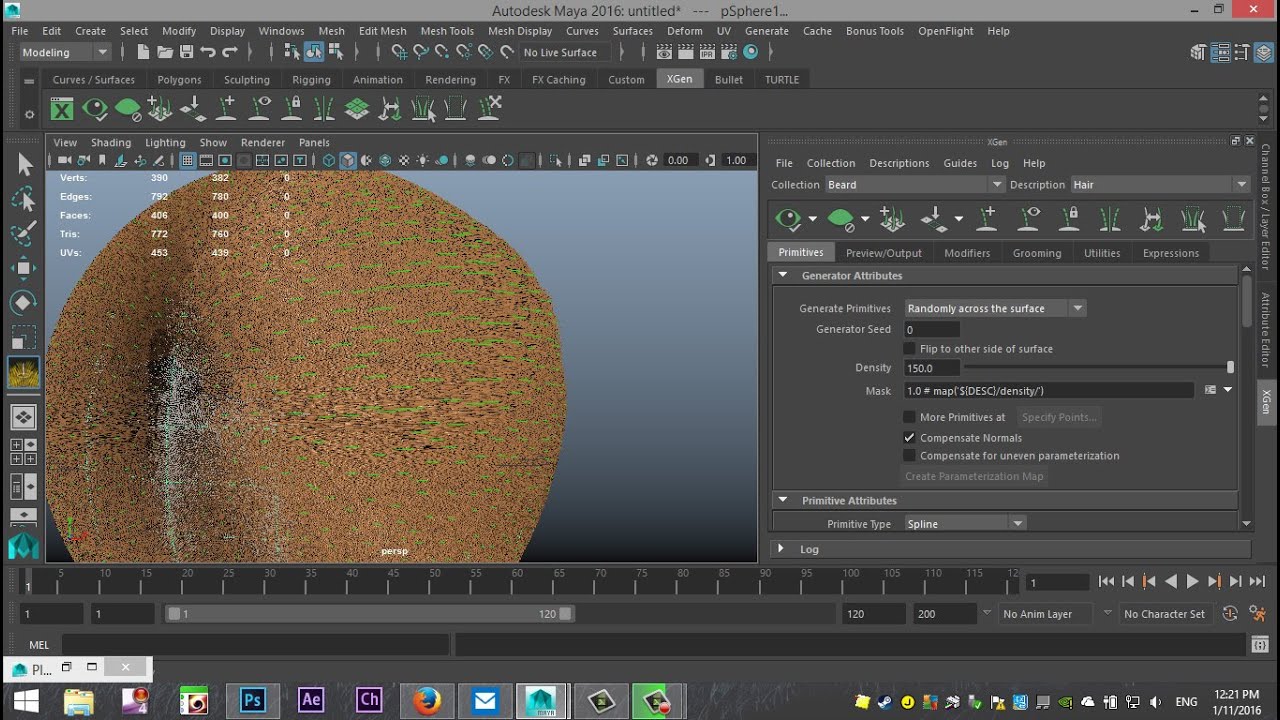Click shelf delete description icon with X

click(489, 108)
